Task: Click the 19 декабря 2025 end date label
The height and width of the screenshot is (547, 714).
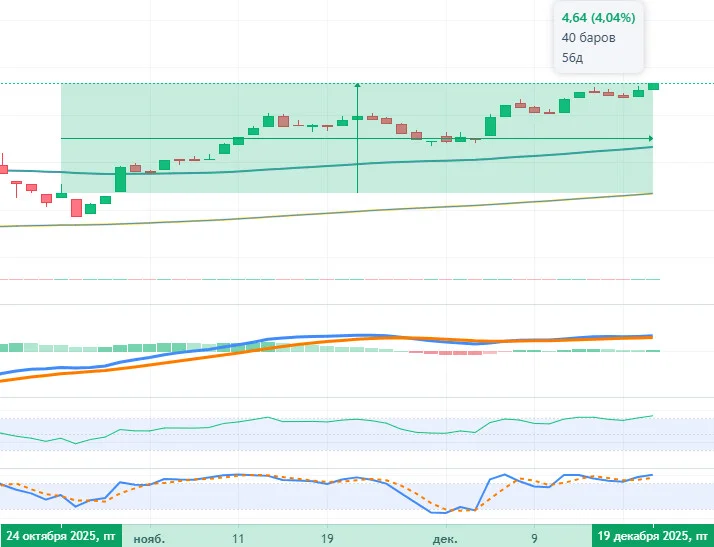Action: pos(653,536)
